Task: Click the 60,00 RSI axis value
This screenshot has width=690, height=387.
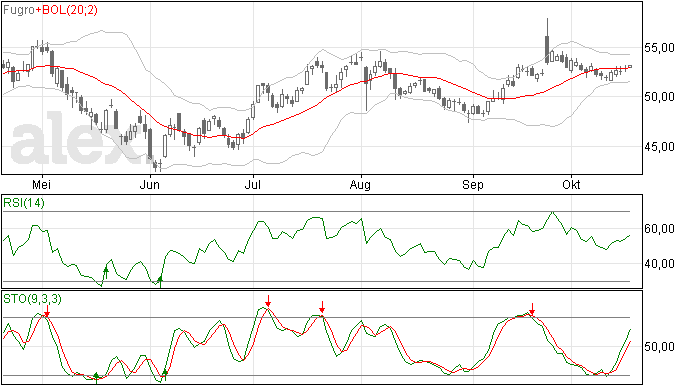Action: click(659, 229)
